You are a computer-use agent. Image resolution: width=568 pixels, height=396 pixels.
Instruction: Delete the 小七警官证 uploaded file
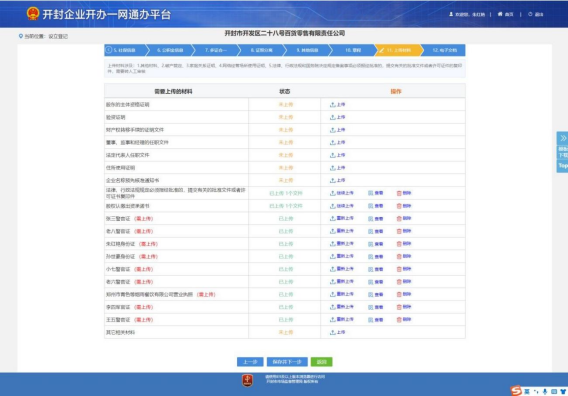404,269
